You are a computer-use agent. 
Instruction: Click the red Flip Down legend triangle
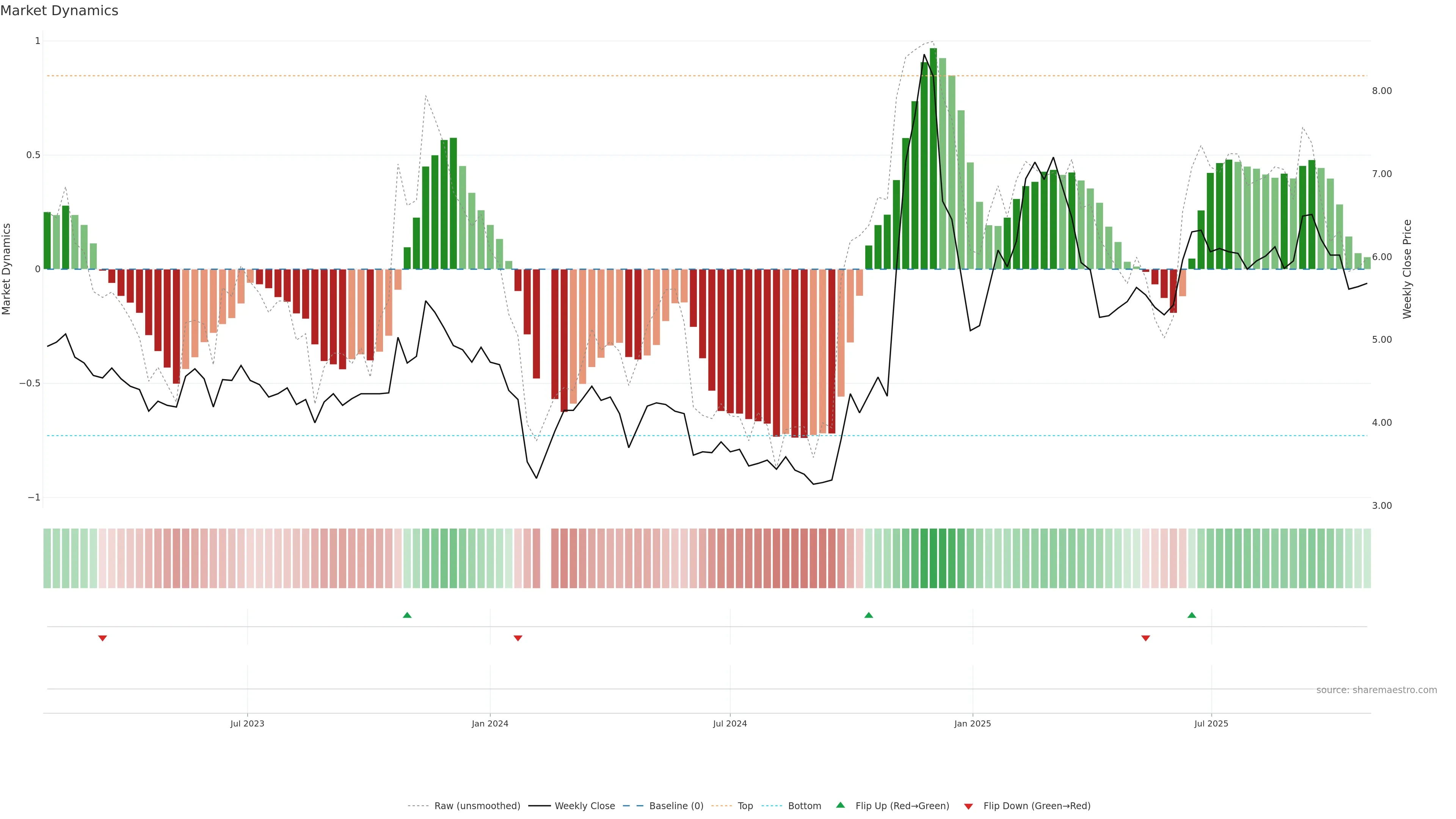968,806
